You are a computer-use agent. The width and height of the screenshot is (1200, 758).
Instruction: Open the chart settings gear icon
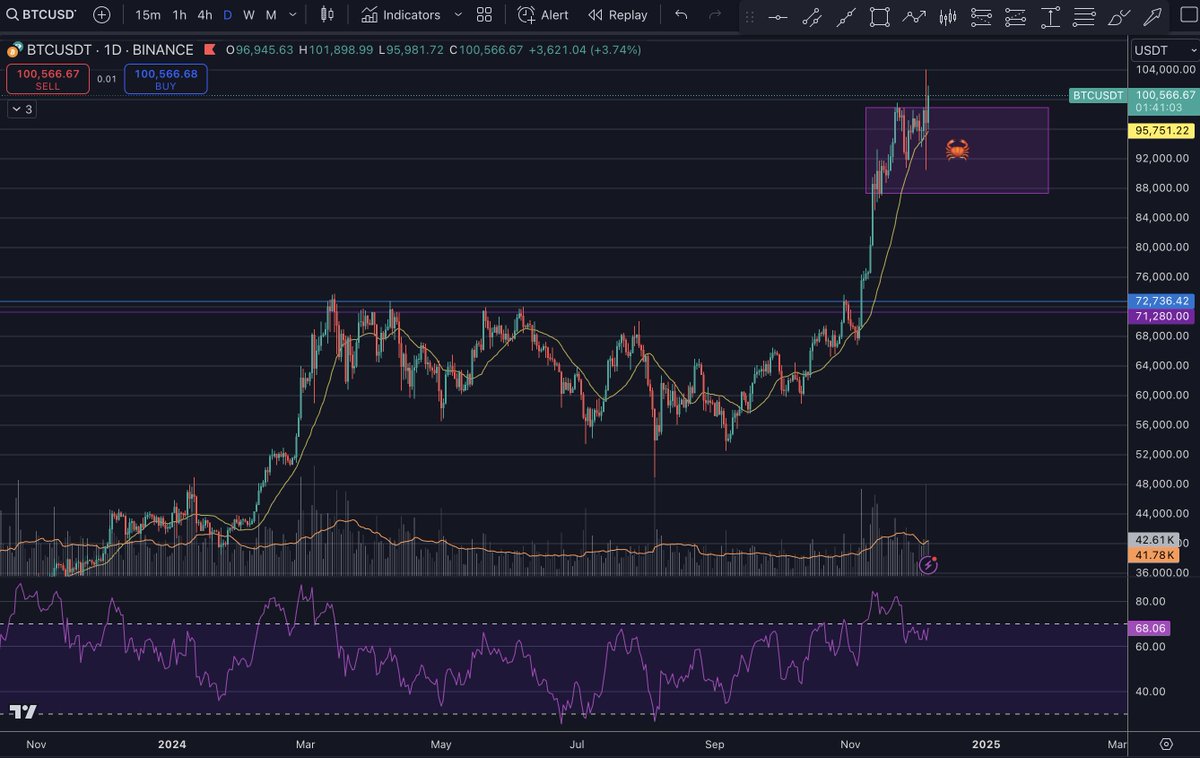(1166, 744)
